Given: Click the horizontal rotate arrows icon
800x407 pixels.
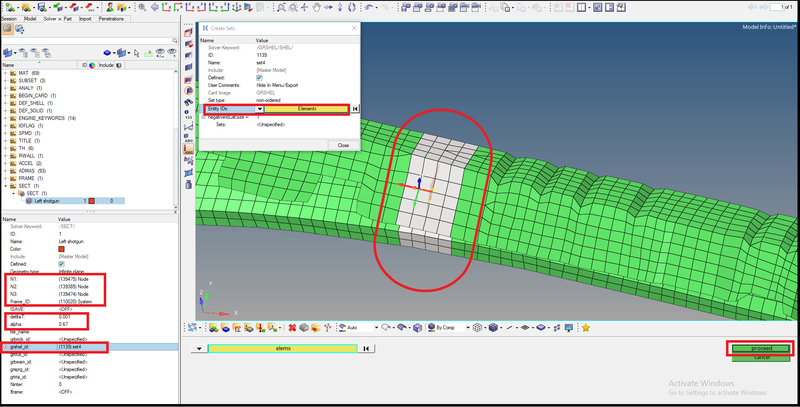Looking at the screenshot, I should (328, 8).
